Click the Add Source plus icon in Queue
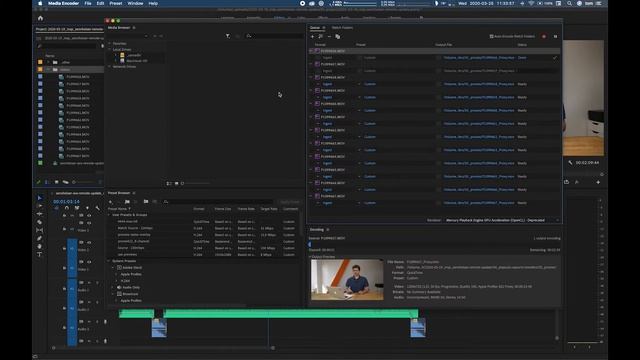This screenshot has width=640, height=360. [313, 37]
